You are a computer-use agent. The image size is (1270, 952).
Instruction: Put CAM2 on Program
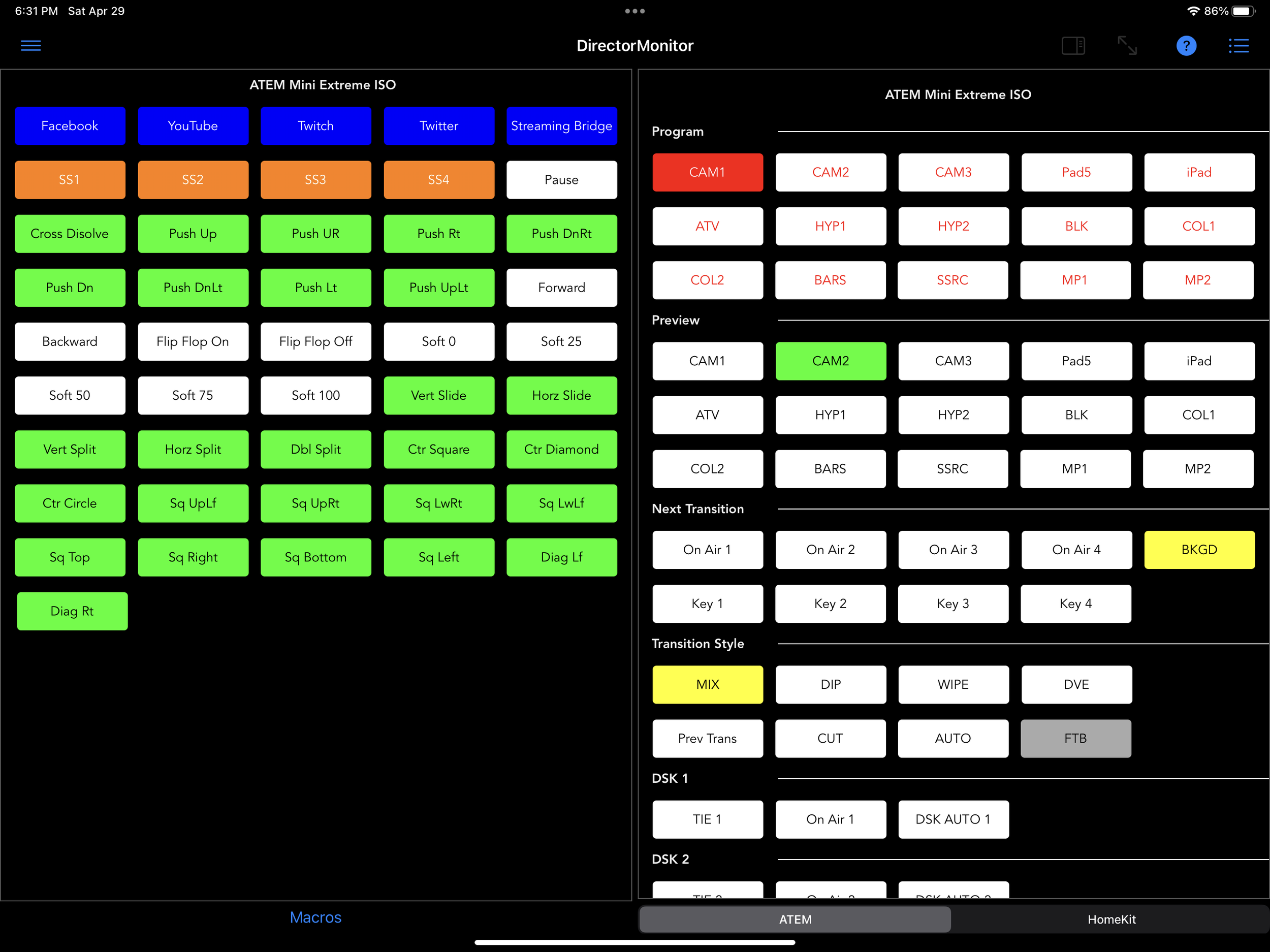(x=830, y=172)
